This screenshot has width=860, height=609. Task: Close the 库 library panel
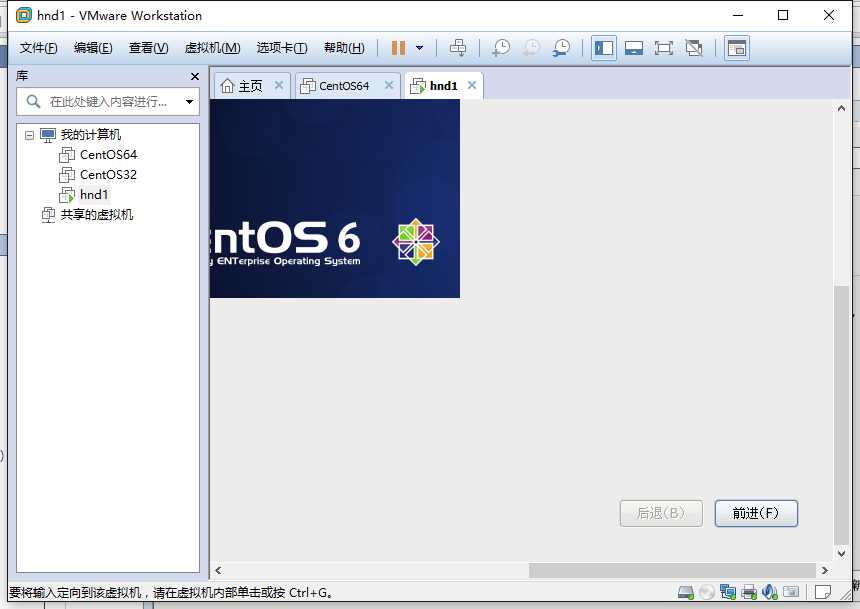coord(195,76)
